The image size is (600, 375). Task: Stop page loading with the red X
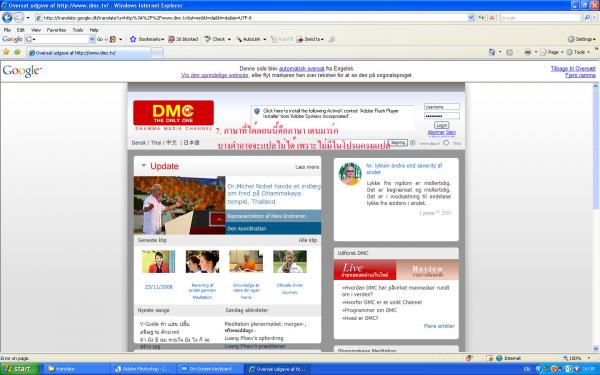(492, 18)
